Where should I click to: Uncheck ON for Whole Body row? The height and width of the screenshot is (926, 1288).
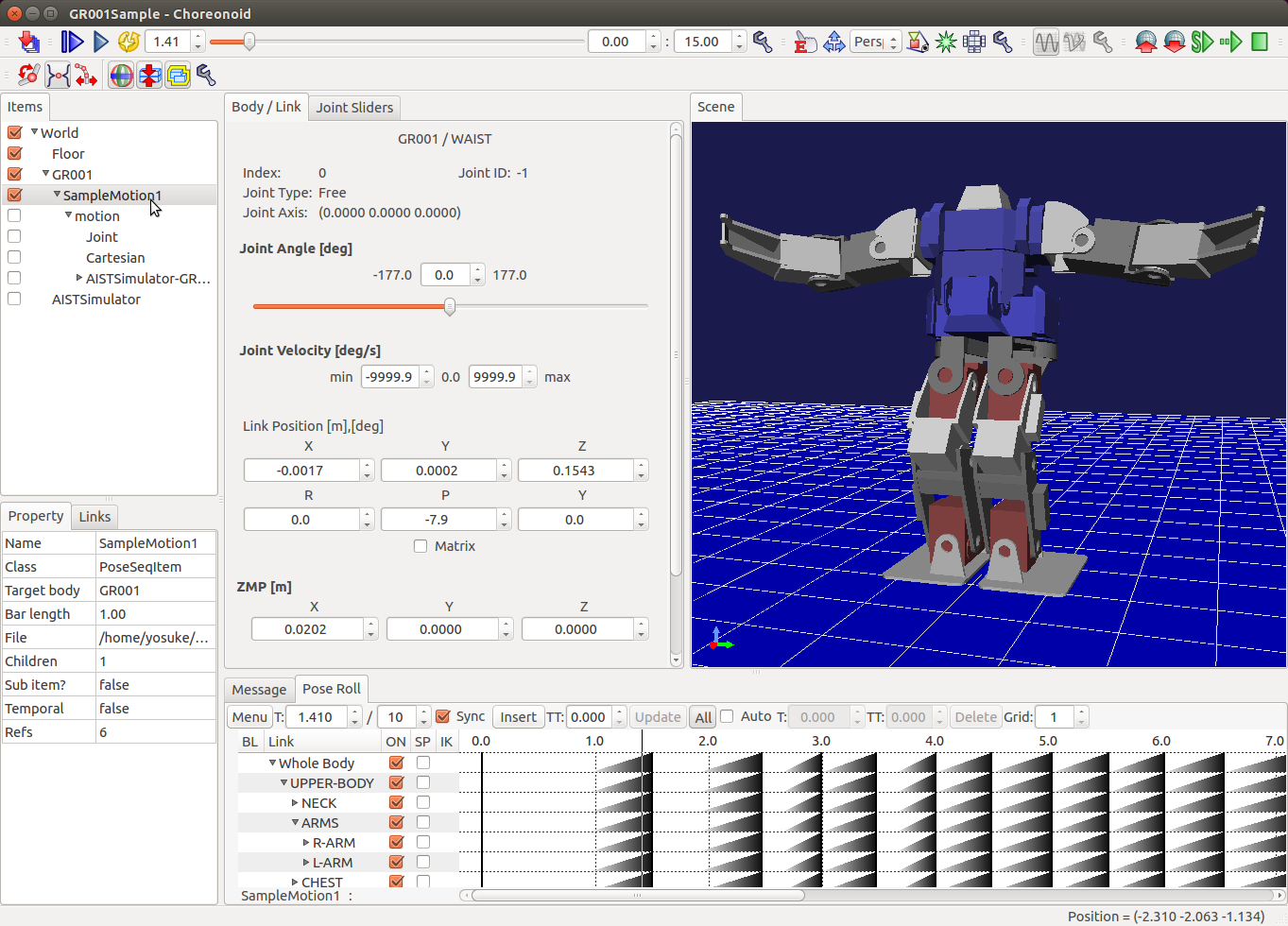397,763
